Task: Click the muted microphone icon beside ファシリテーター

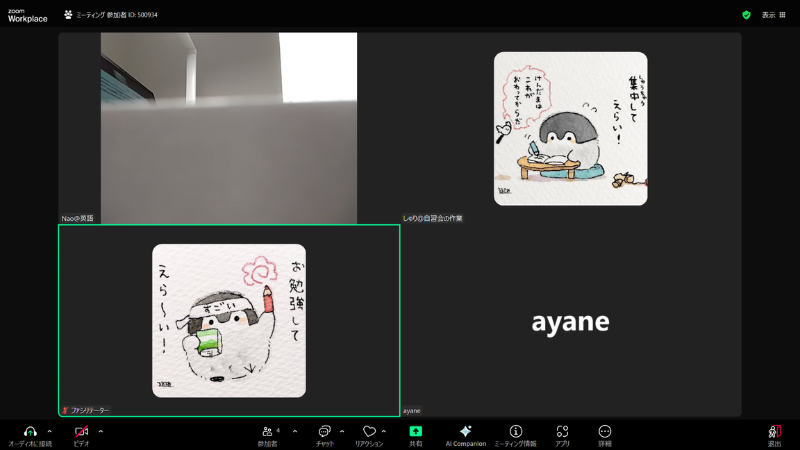Action: click(x=65, y=410)
